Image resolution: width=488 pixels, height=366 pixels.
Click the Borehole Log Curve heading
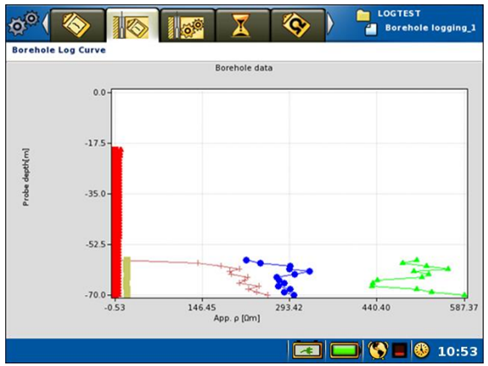coord(59,50)
